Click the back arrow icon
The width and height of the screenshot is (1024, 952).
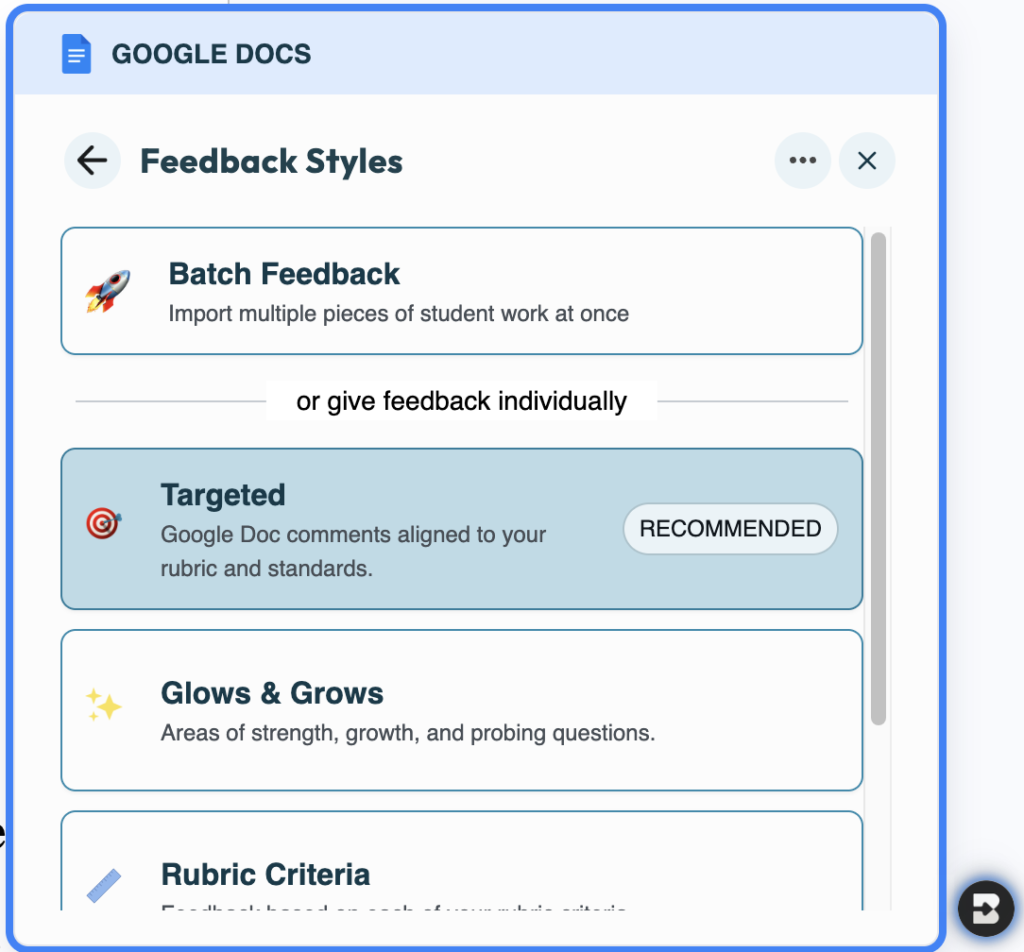(91, 160)
